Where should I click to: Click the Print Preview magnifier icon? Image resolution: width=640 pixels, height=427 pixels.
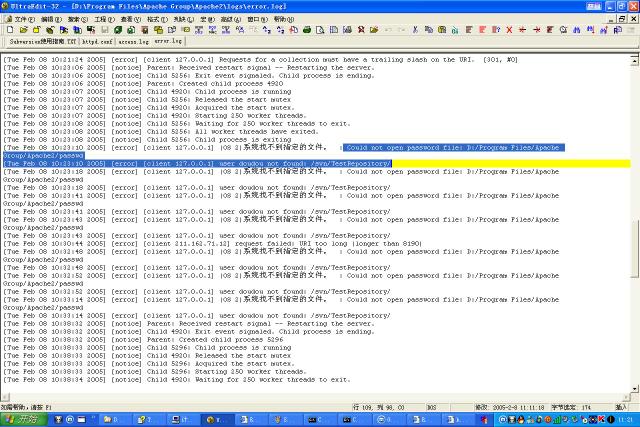point(320,30)
